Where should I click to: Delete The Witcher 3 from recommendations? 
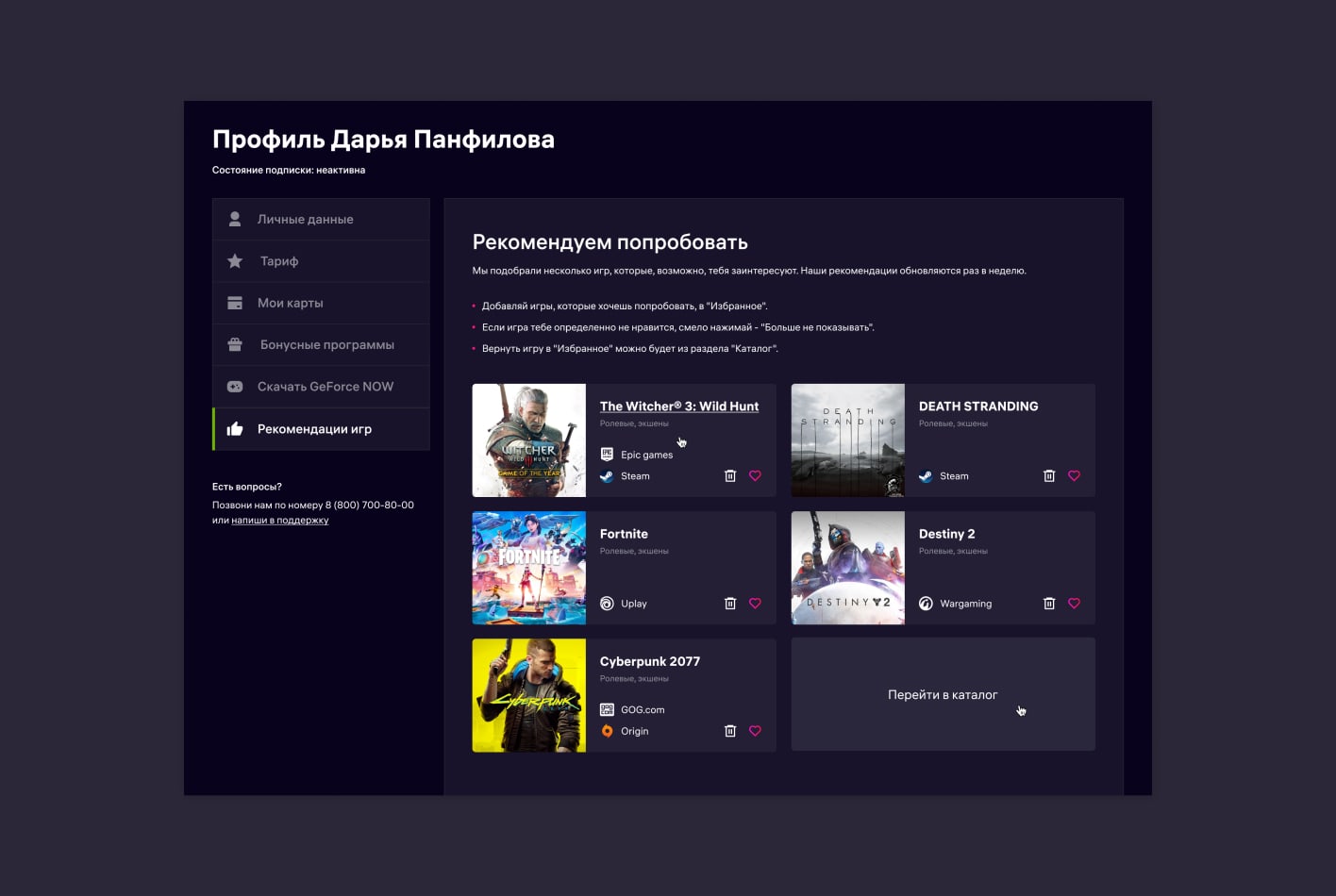[x=730, y=476]
